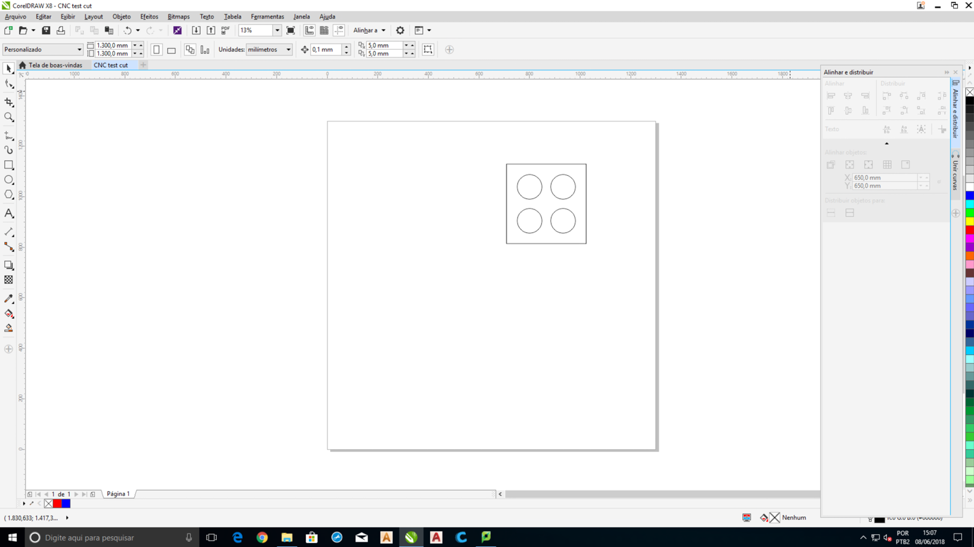This screenshot has width=974, height=547.
Task: Open the Ferramentas menu
Action: coord(267,17)
